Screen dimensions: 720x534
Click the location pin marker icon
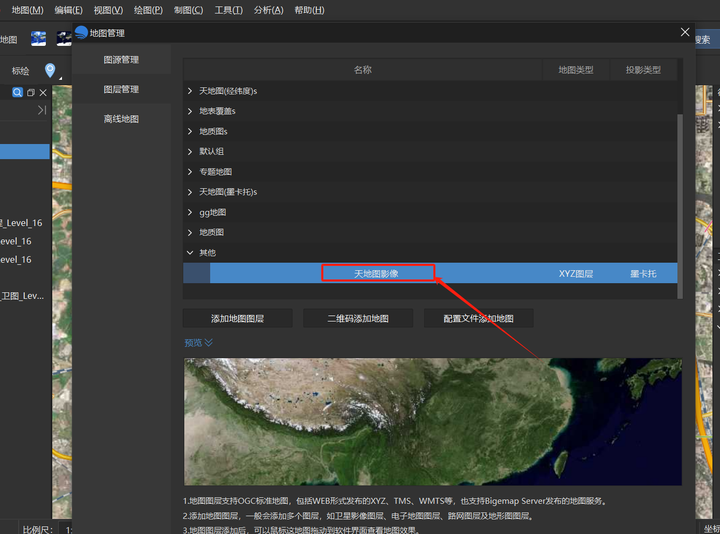coord(50,70)
